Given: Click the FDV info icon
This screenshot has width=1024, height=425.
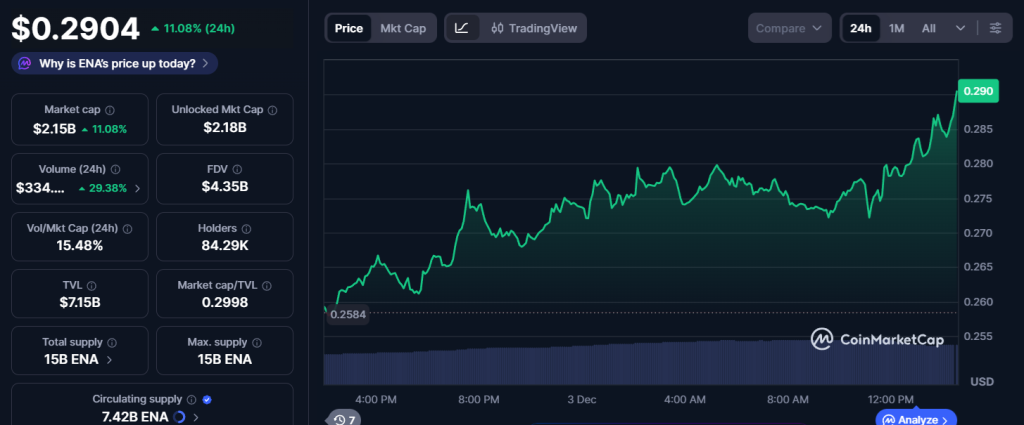Looking at the screenshot, I should click(245, 169).
